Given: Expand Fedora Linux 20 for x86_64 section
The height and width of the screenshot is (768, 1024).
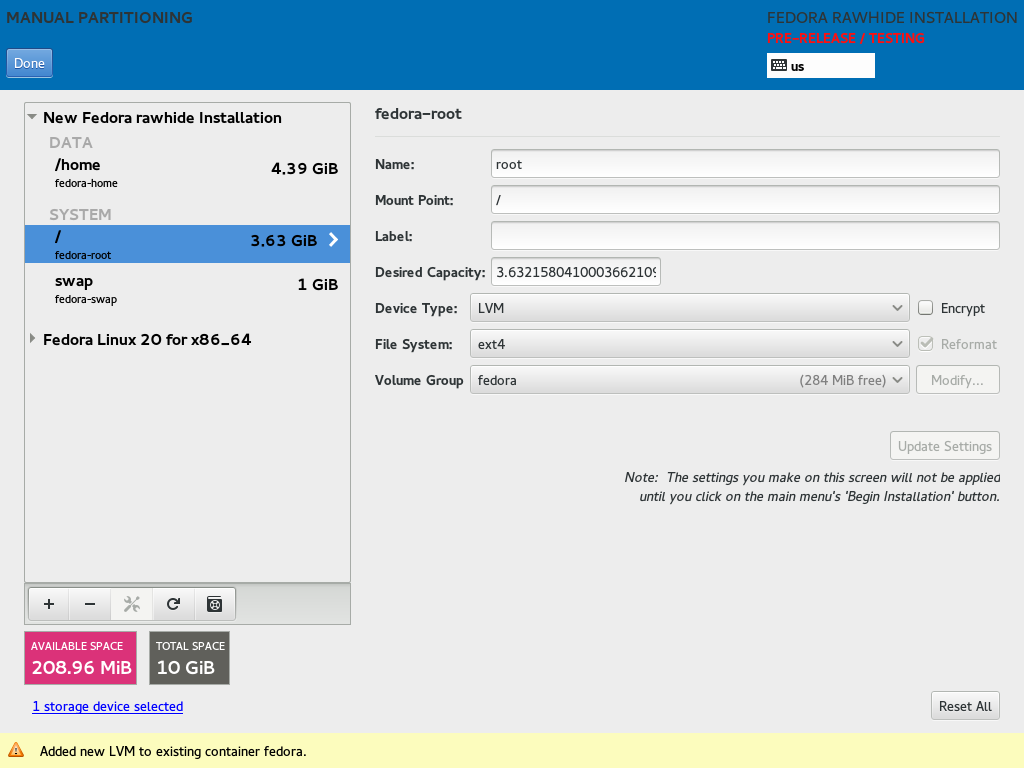Looking at the screenshot, I should [x=32, y=338].
